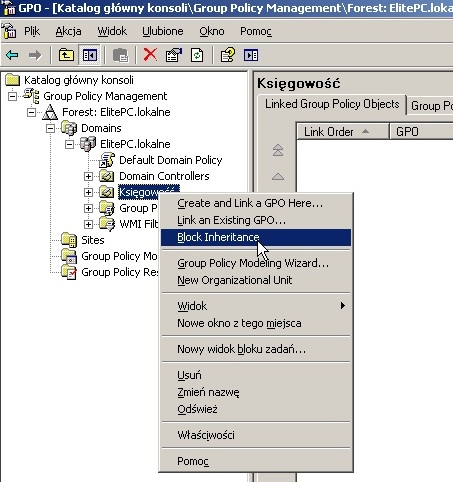Launch Group Policy Modeling Wizard
This screenshot has height=482, width=453.
click(256, 263)
